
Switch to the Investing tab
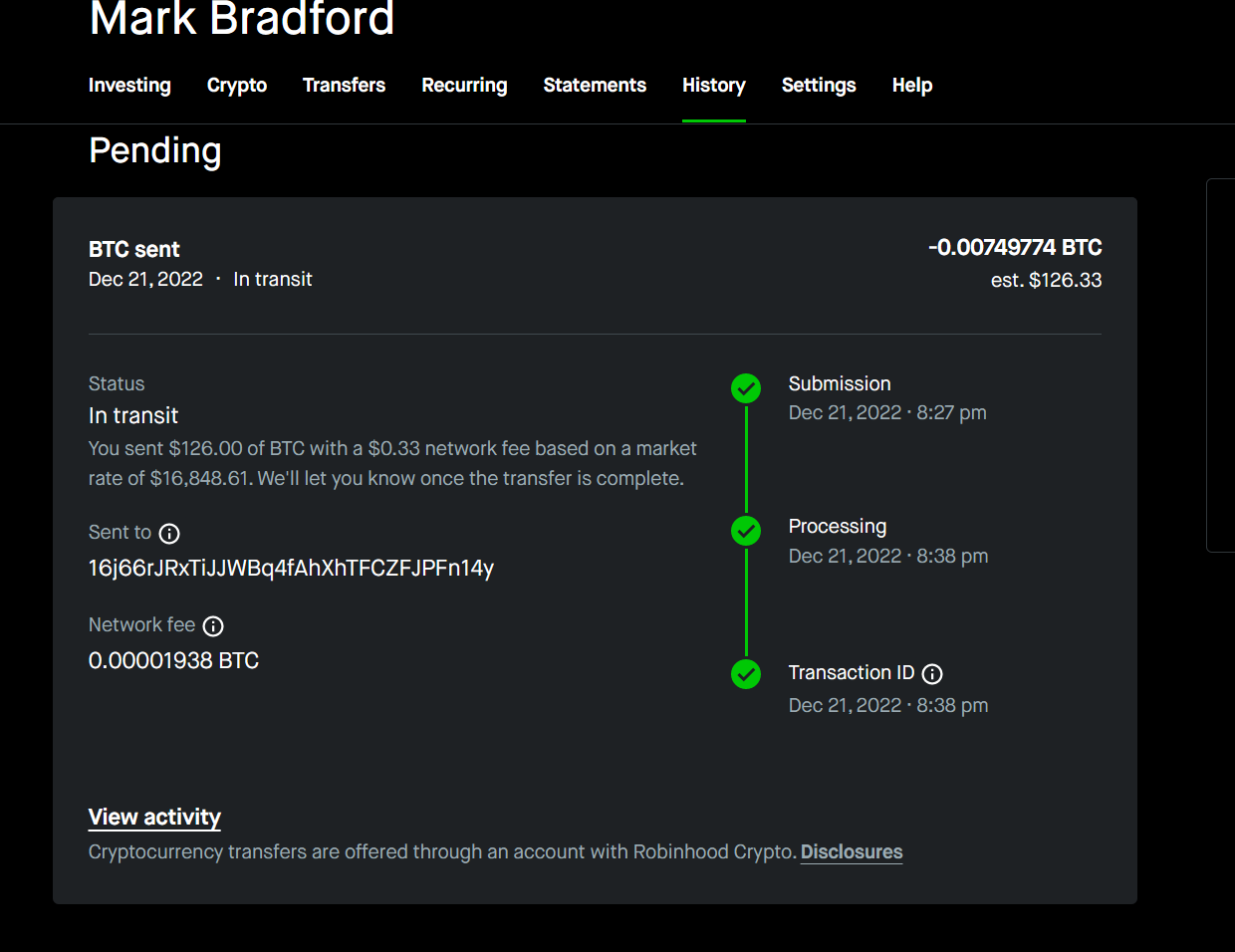pyautogui.click(x=129, y=86)
